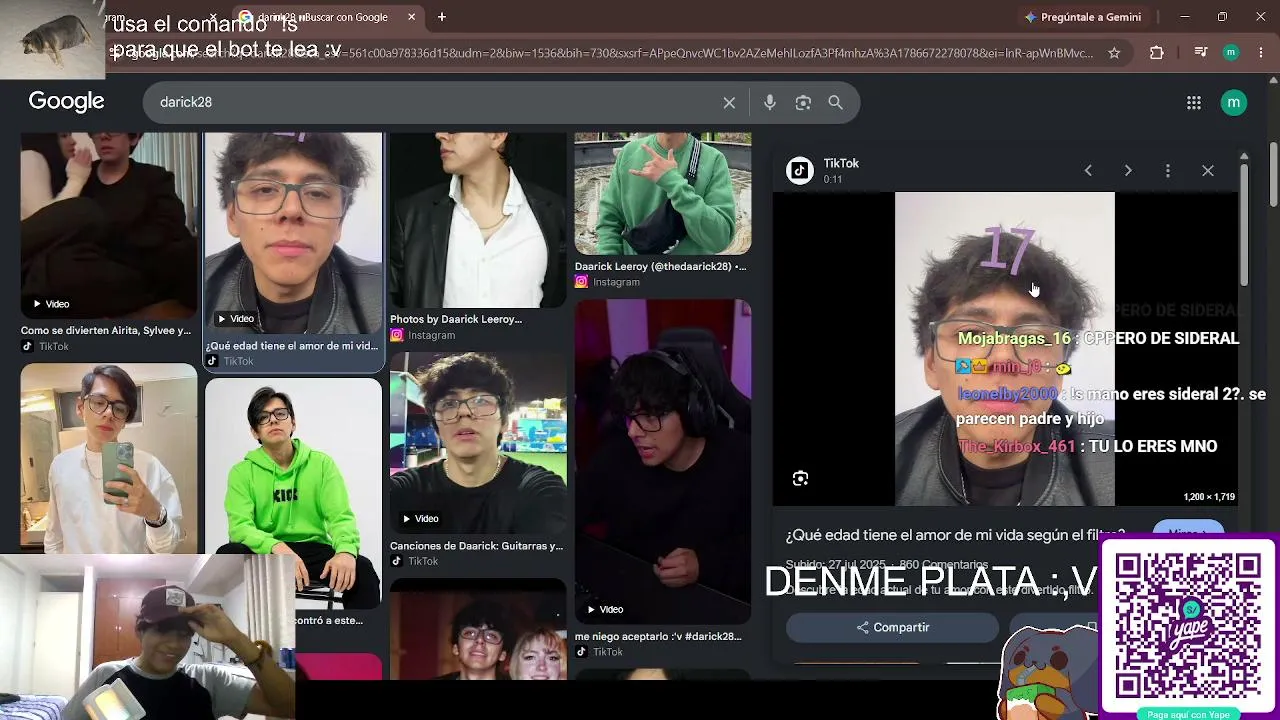Select the darick28 Buscar con Google tab
Viewport: 1280px width, 720px height.
coord(327,17)
